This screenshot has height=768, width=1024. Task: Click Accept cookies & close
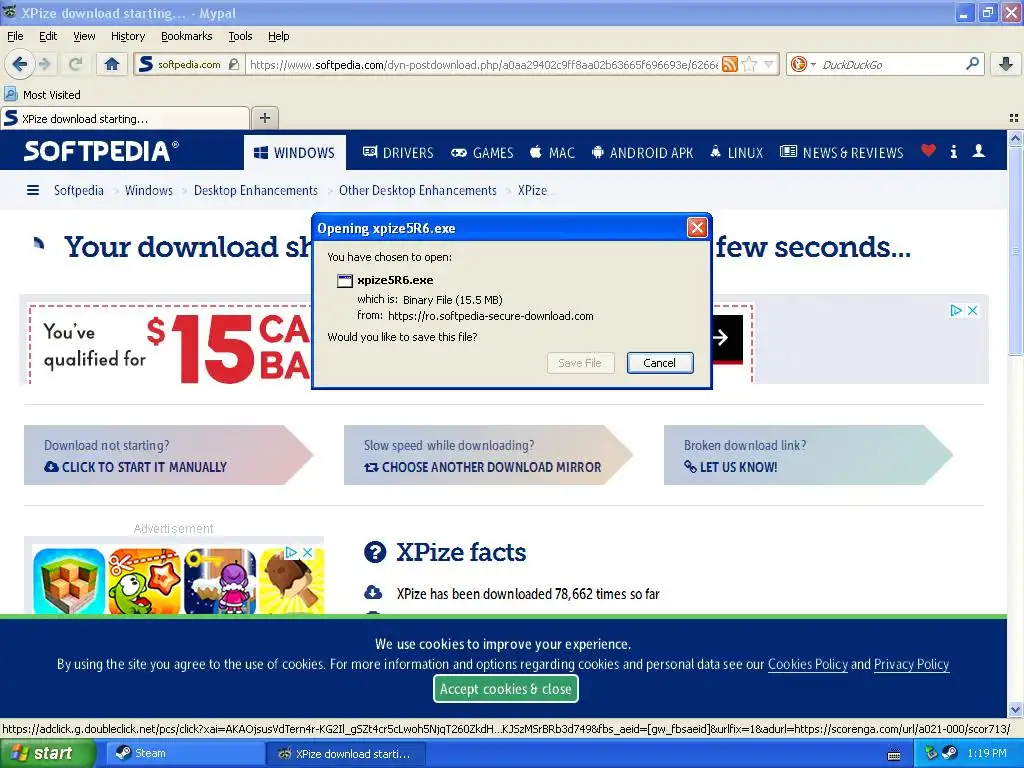(x=505, y=689)
